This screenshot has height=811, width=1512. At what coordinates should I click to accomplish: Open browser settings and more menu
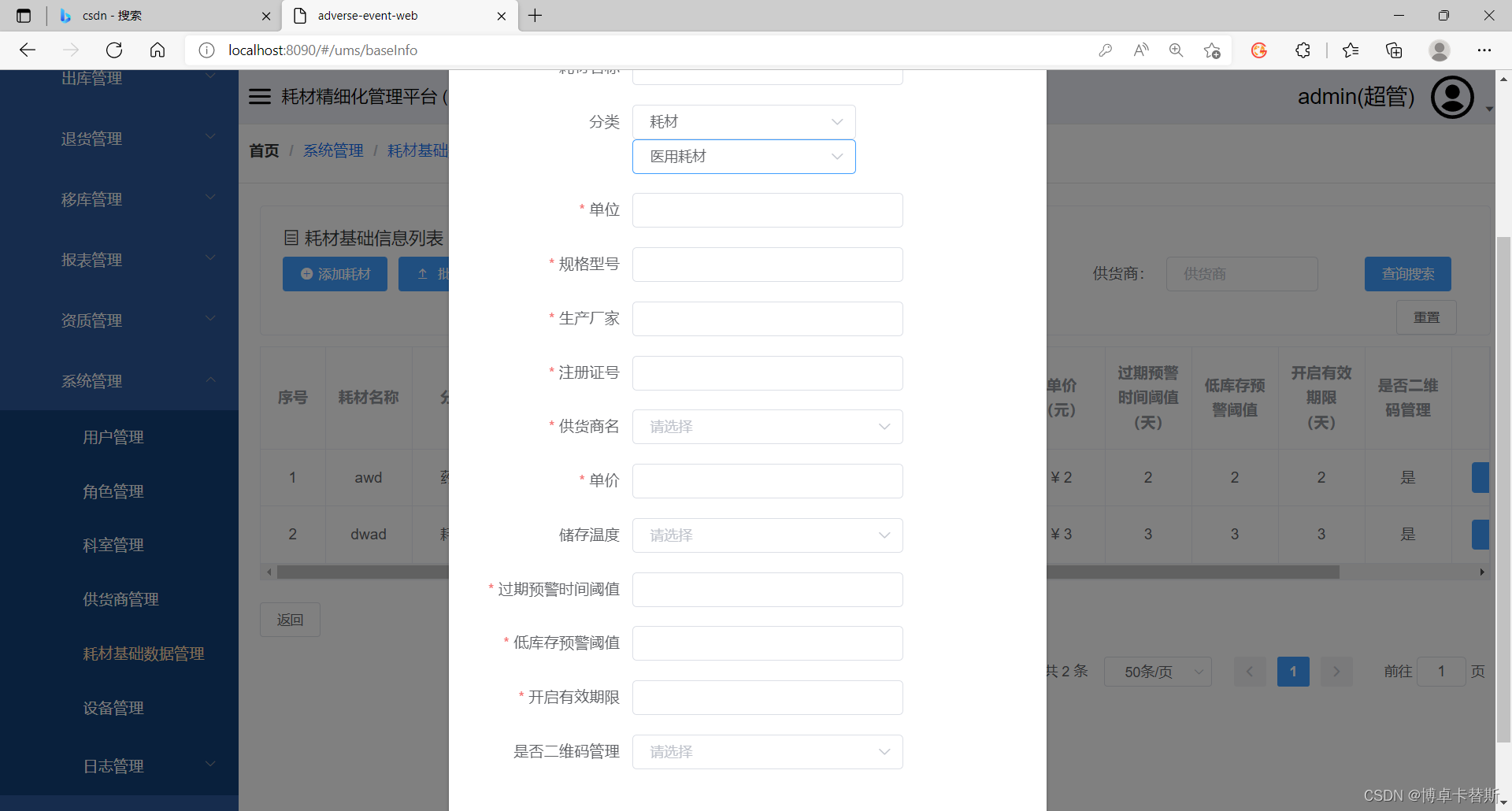(1484, 50)
